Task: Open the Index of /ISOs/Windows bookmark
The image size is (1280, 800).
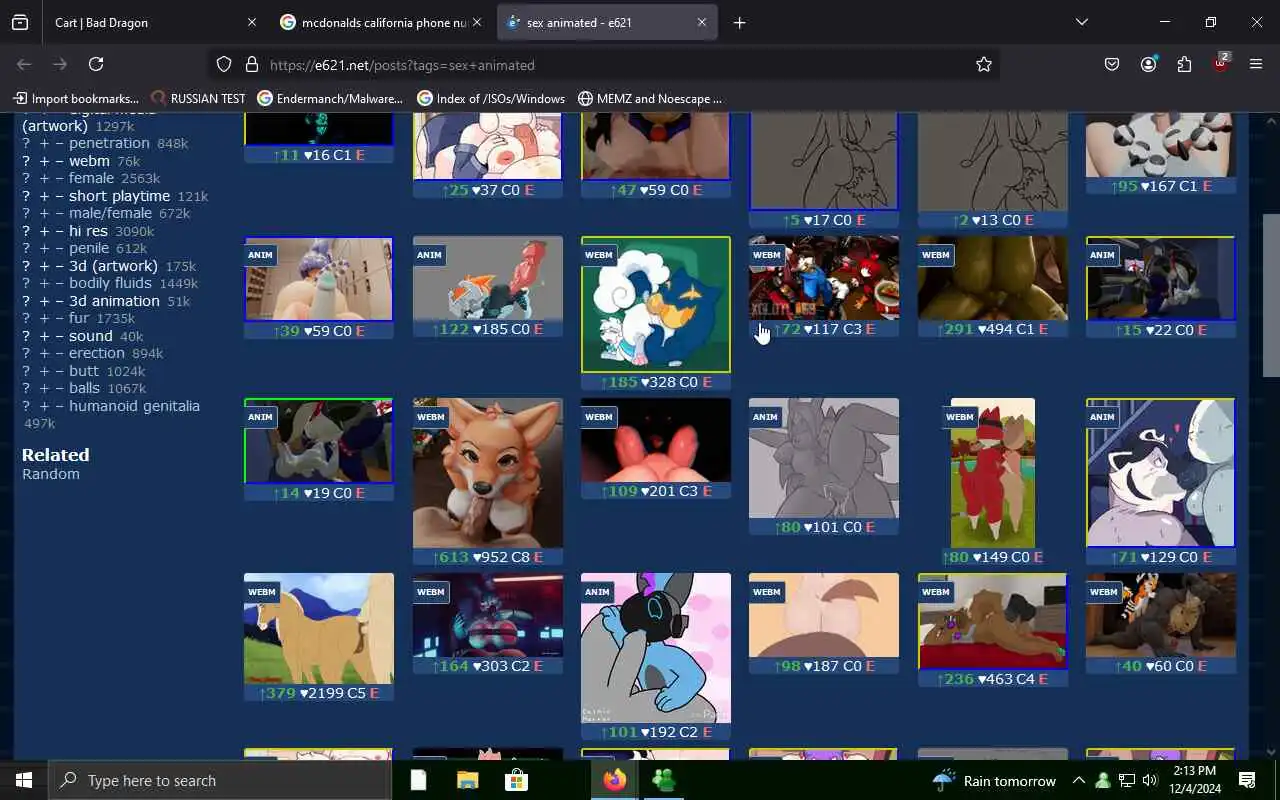Action: [x=491, y=98]
